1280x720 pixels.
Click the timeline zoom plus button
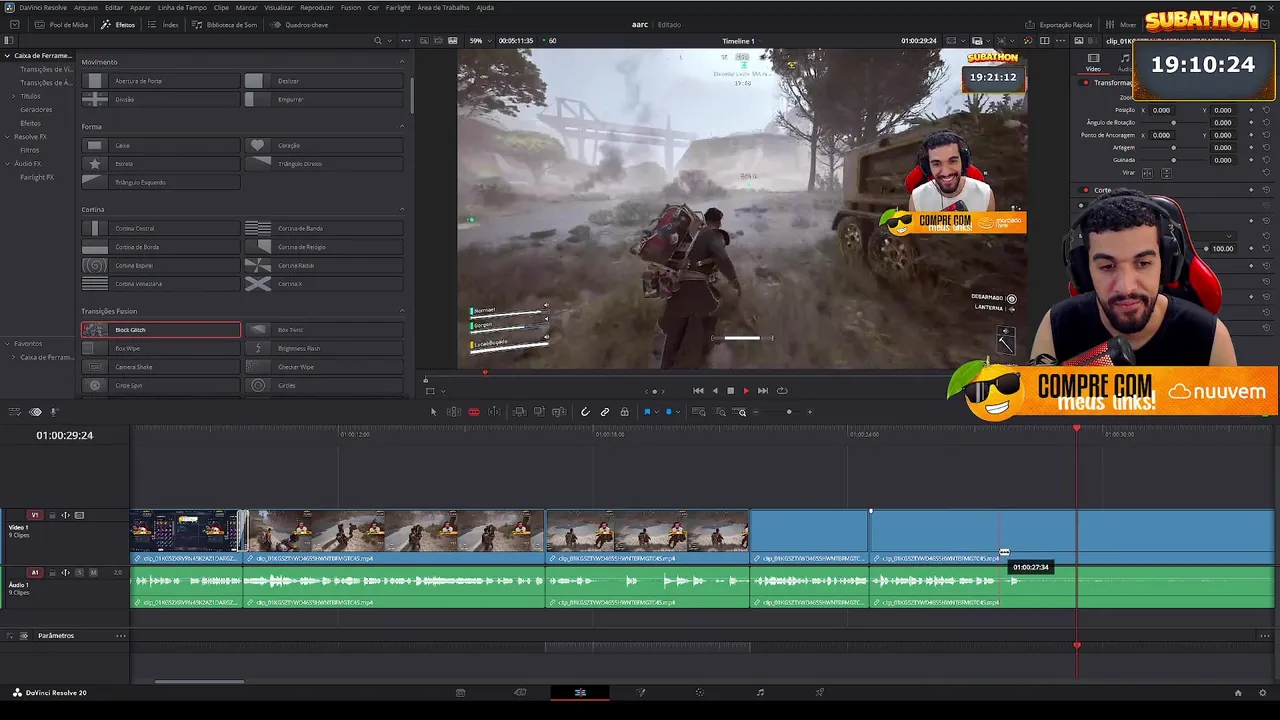click(810, 412)
